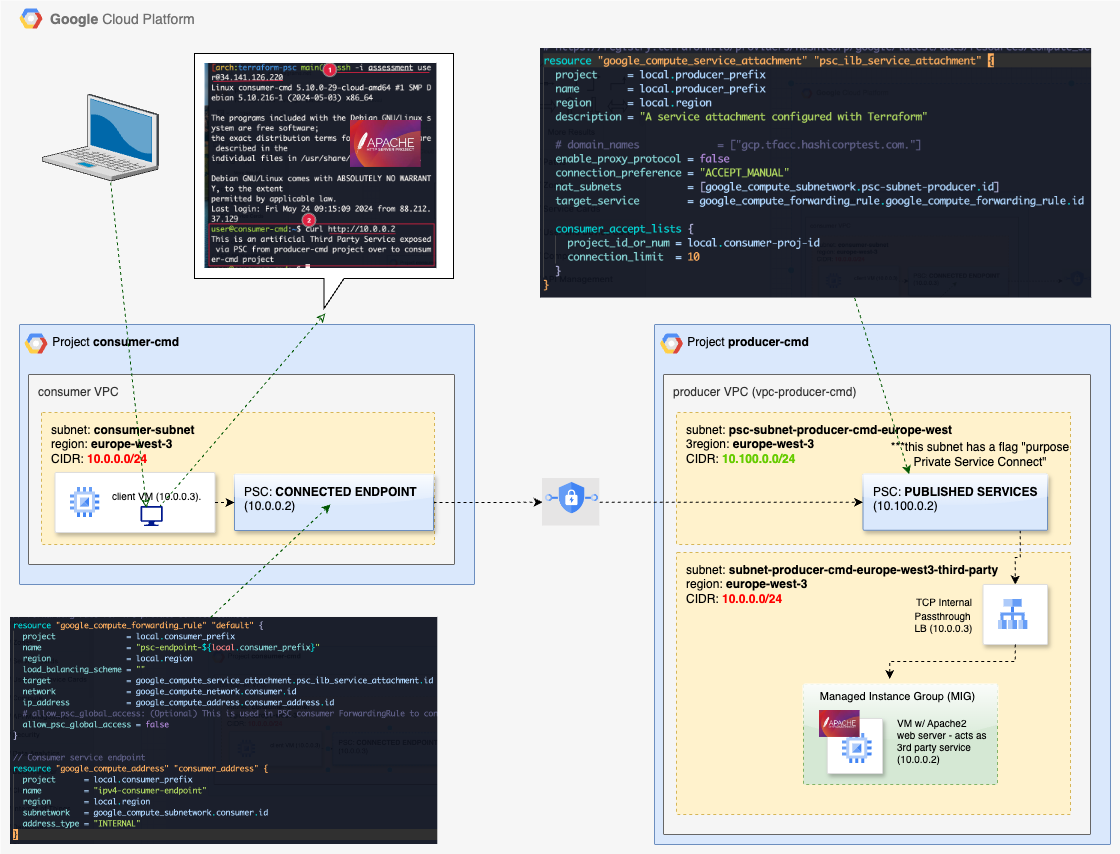Select the padlock Private Service Connect icon
The height and width of the screenshot is (854, 1120).
[x=569, y=502]
